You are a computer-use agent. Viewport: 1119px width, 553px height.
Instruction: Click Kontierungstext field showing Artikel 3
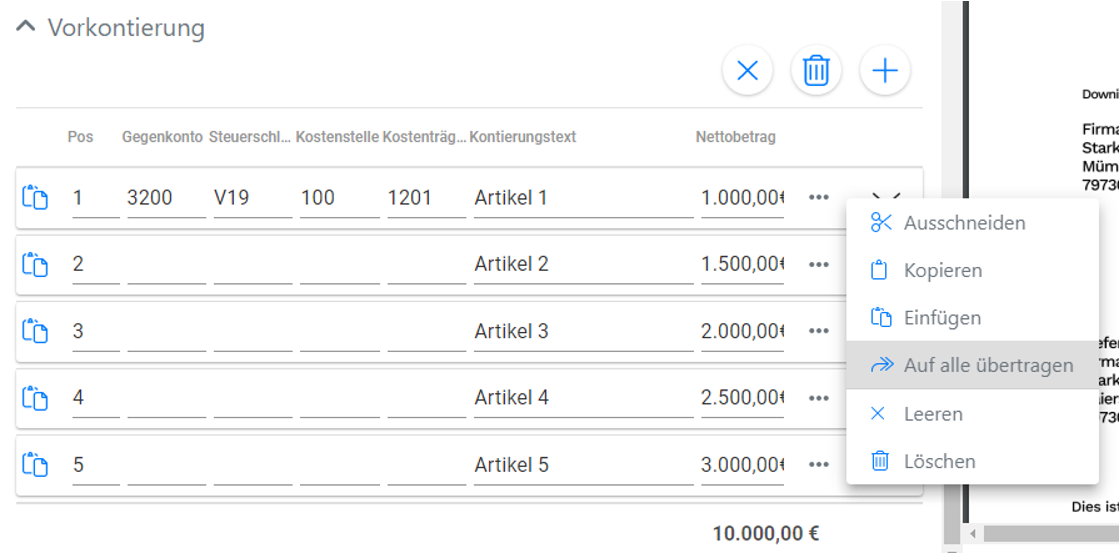582,331
